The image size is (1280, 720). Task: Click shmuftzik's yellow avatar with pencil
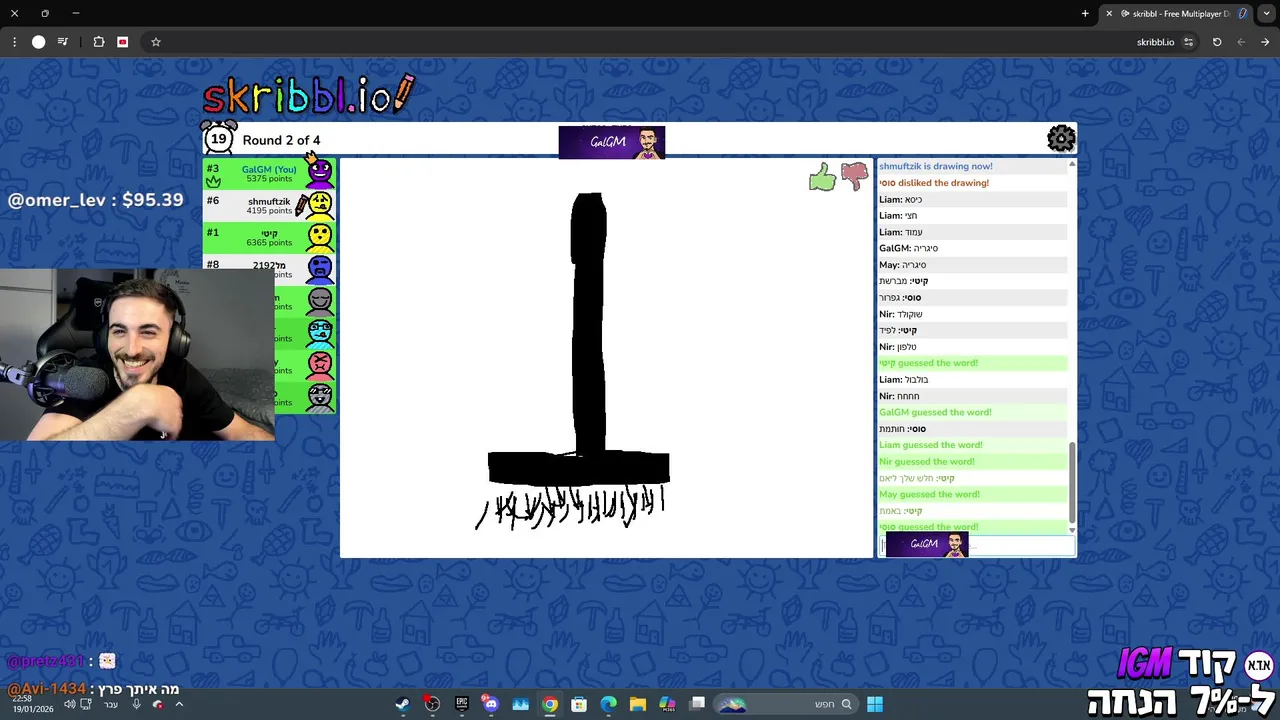[318, 205]
